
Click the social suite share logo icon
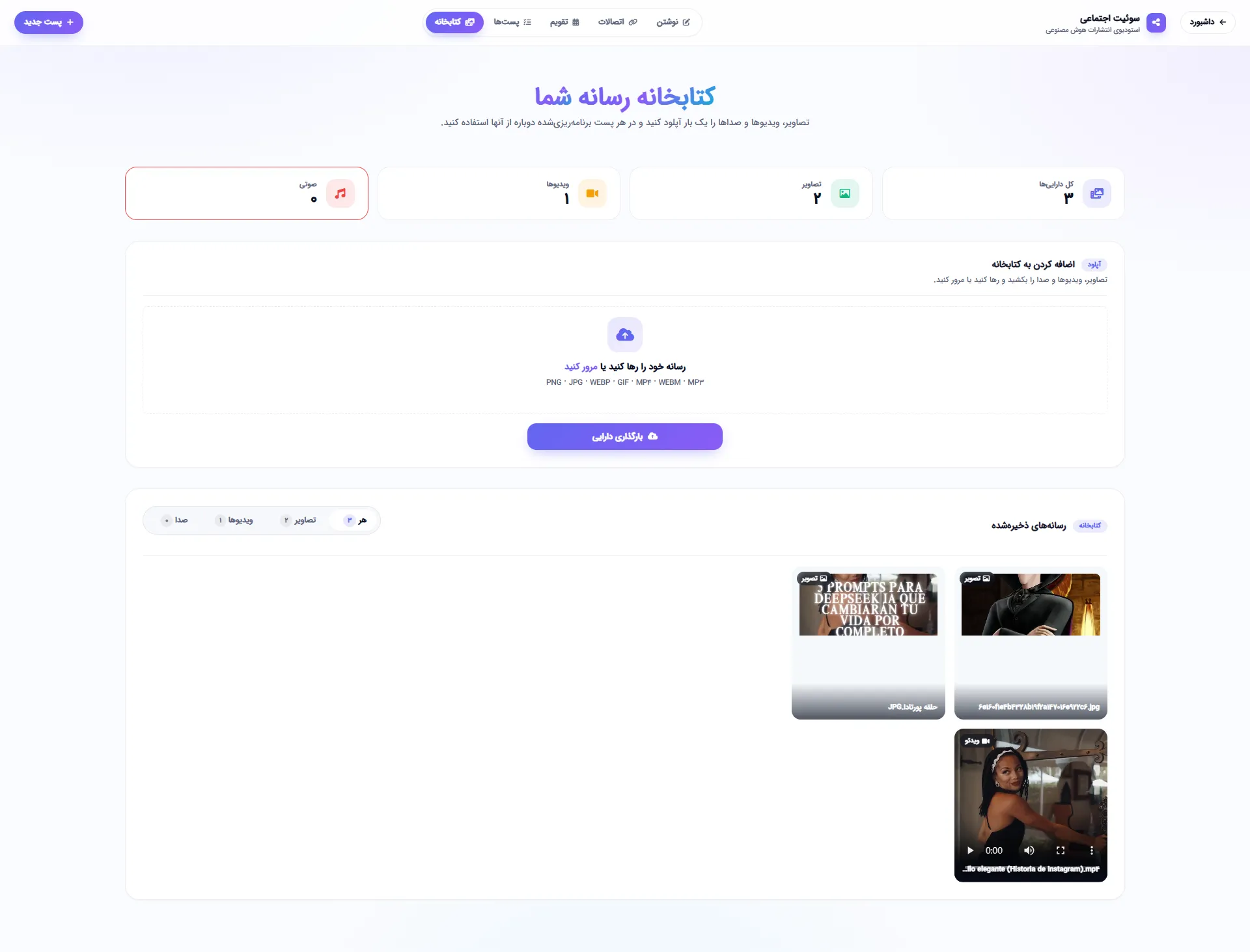tap(1156, 22)
